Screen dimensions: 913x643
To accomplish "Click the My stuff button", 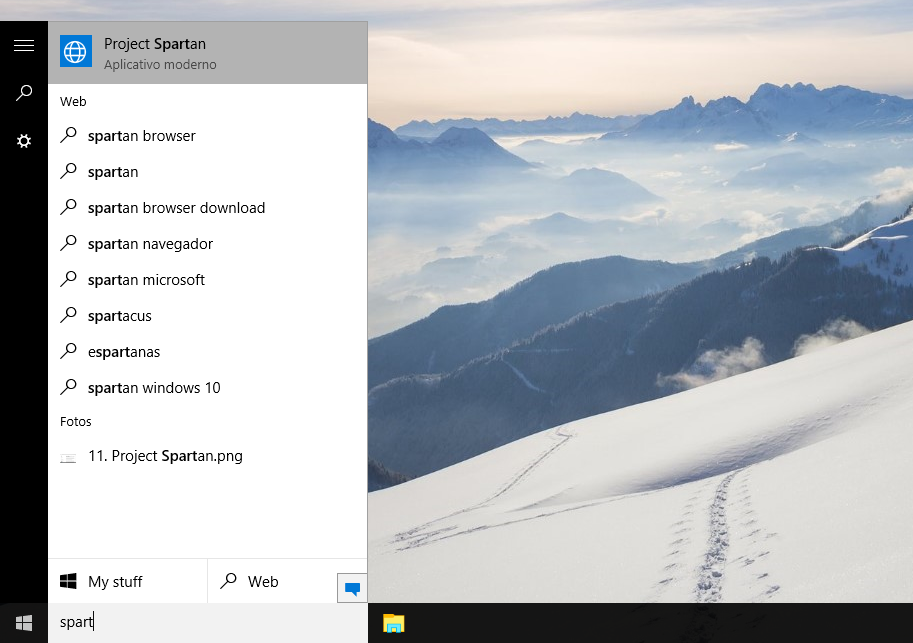I will [117, 580].
